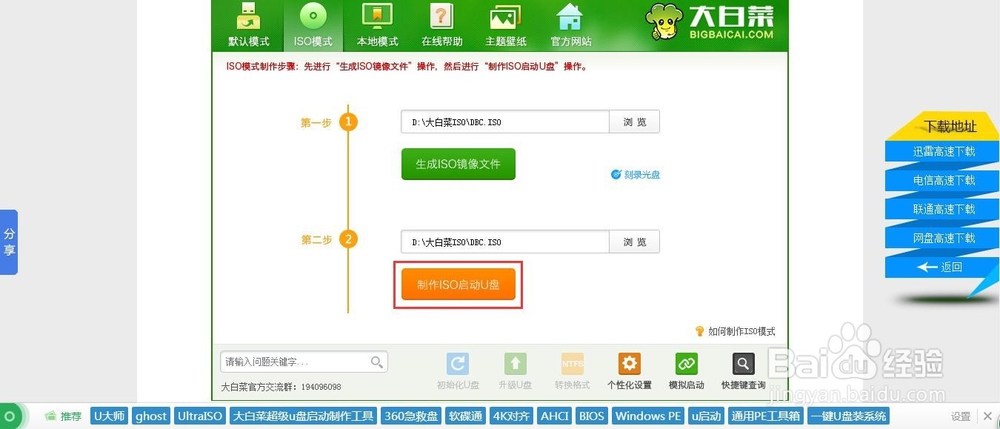The width and height of the screenshot is (1000, 429).
Task: Click 浏览 button for second step
Action: coord(634,242)
